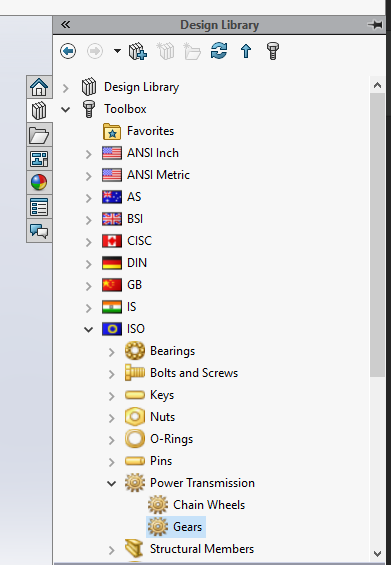Viewport: 391px width, 565px height.
Task: Expand the IS standard
Action: tap(89, 308)
